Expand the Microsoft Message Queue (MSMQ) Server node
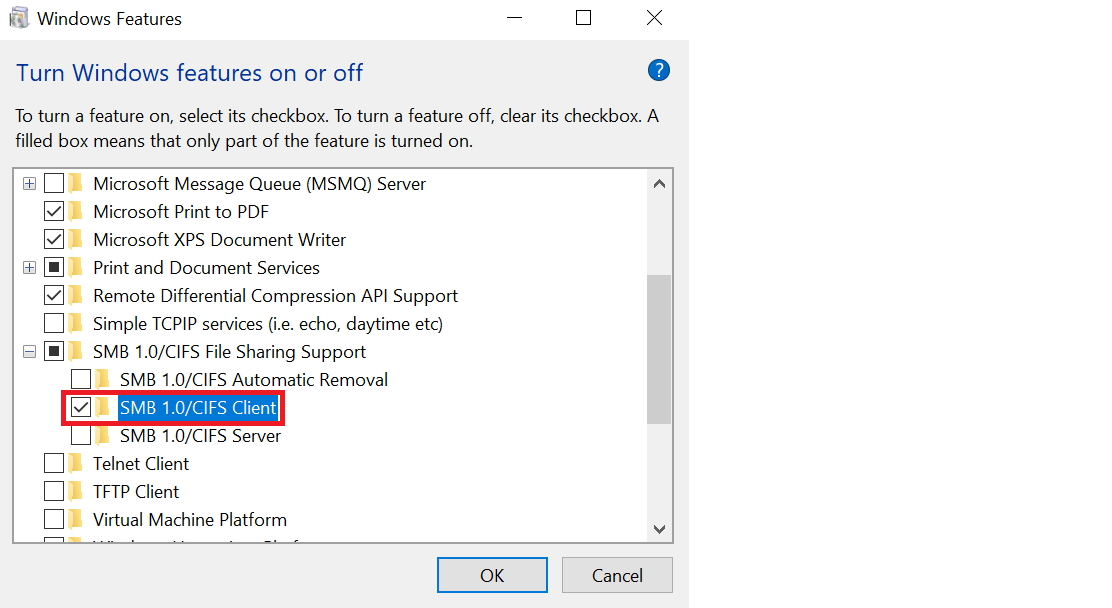 pyautogui.click(x=29, y=184)
